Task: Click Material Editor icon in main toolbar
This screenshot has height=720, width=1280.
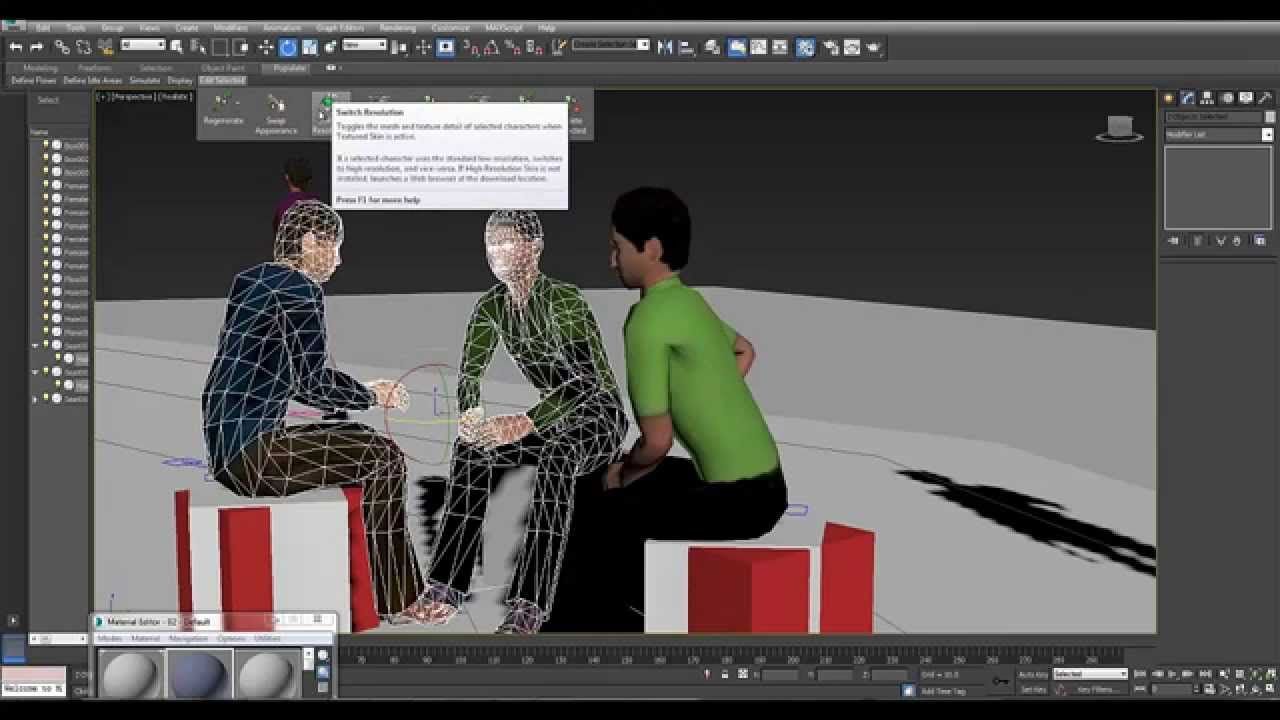Action: tap(805, 46)
